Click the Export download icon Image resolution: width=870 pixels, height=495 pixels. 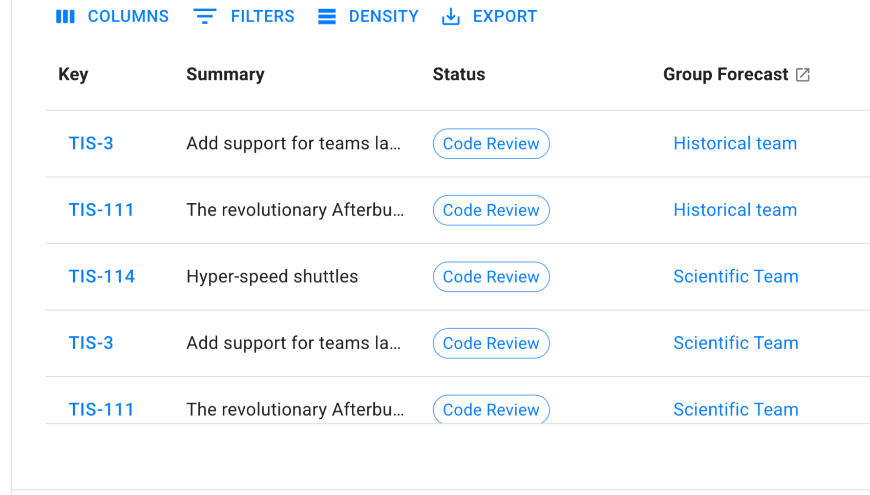tap(451, 17)
